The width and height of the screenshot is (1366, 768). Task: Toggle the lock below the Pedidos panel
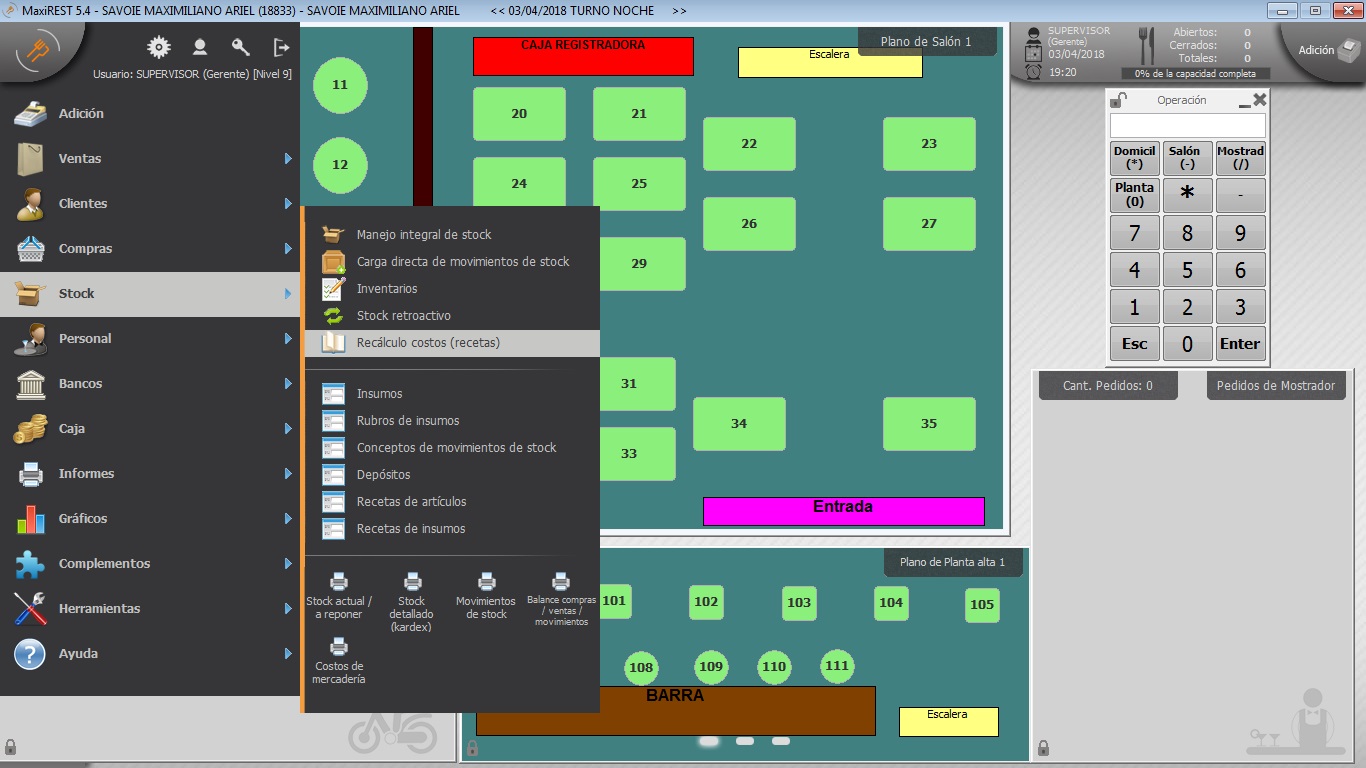point(1043,748)
